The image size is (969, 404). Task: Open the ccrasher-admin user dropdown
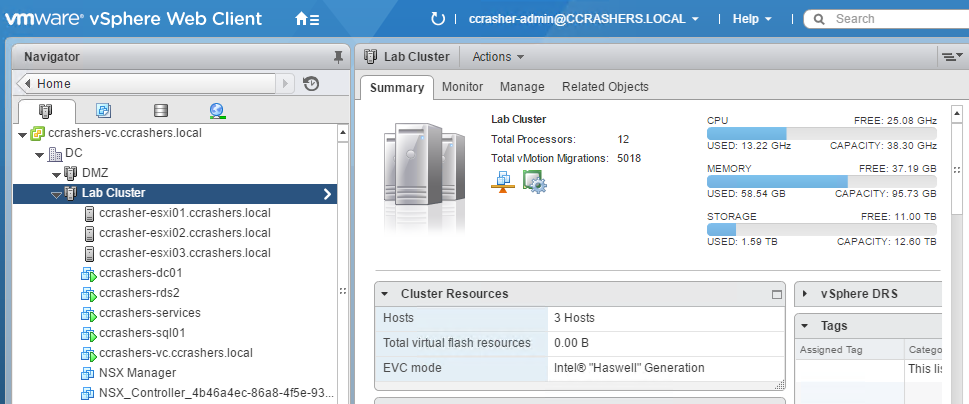coord(584,19)
